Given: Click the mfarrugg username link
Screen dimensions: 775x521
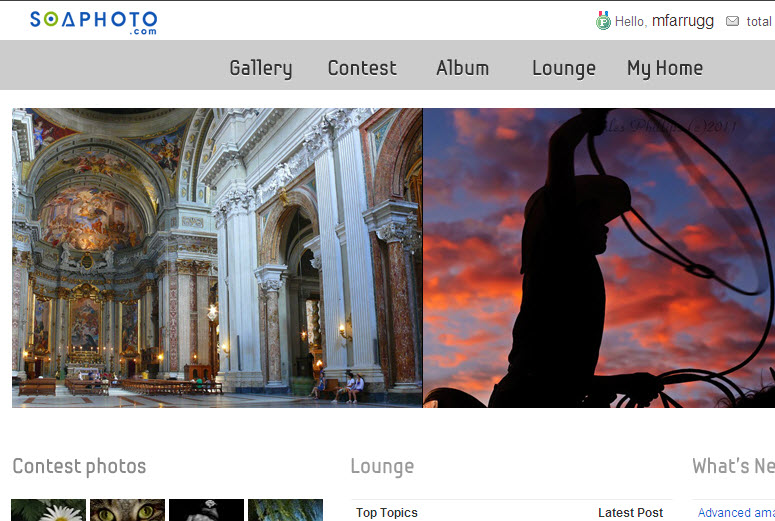Looking at the screenshot, I should pos(682,21).
